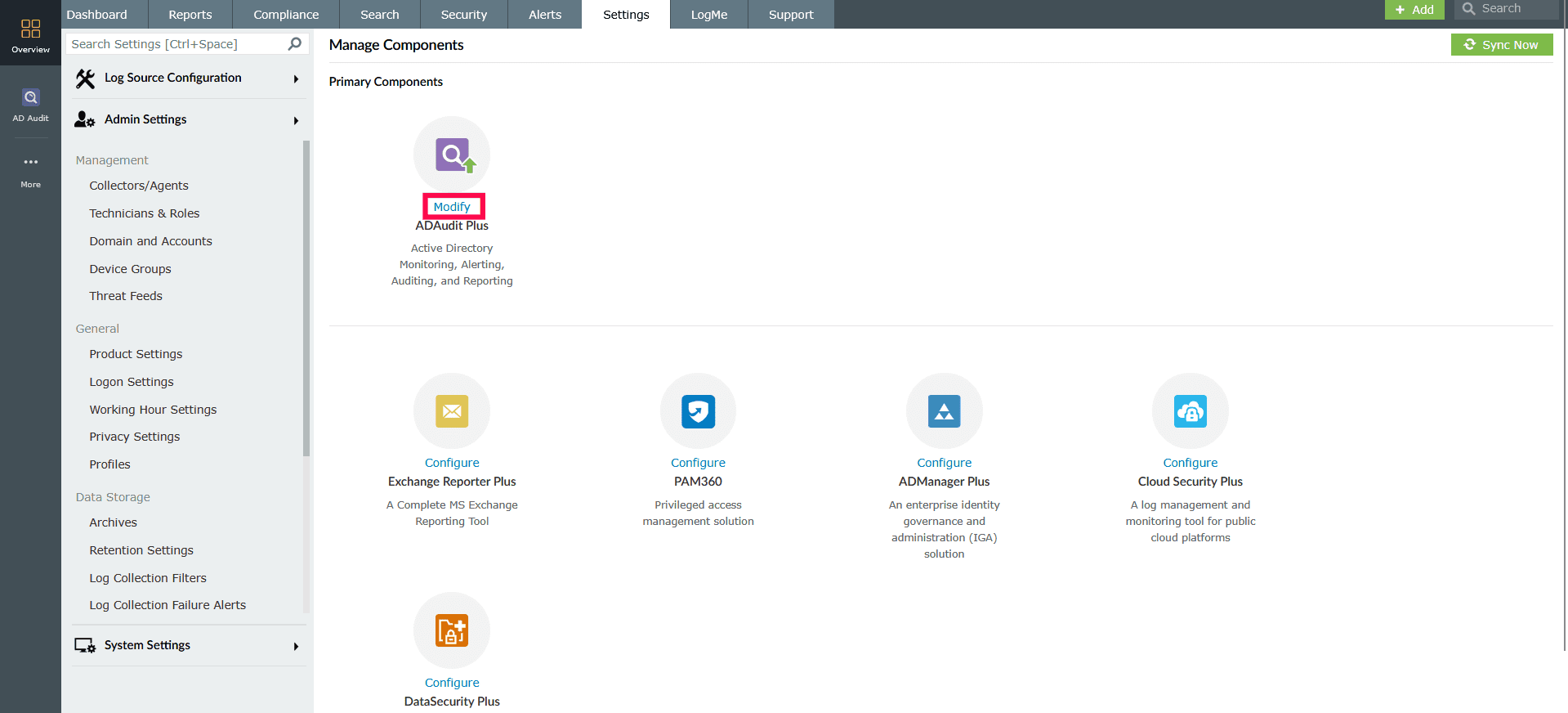This screenshot has height=713, width=1568.
Task: Click the Admin Settings user-gear icon
Action: coord(85,119)
